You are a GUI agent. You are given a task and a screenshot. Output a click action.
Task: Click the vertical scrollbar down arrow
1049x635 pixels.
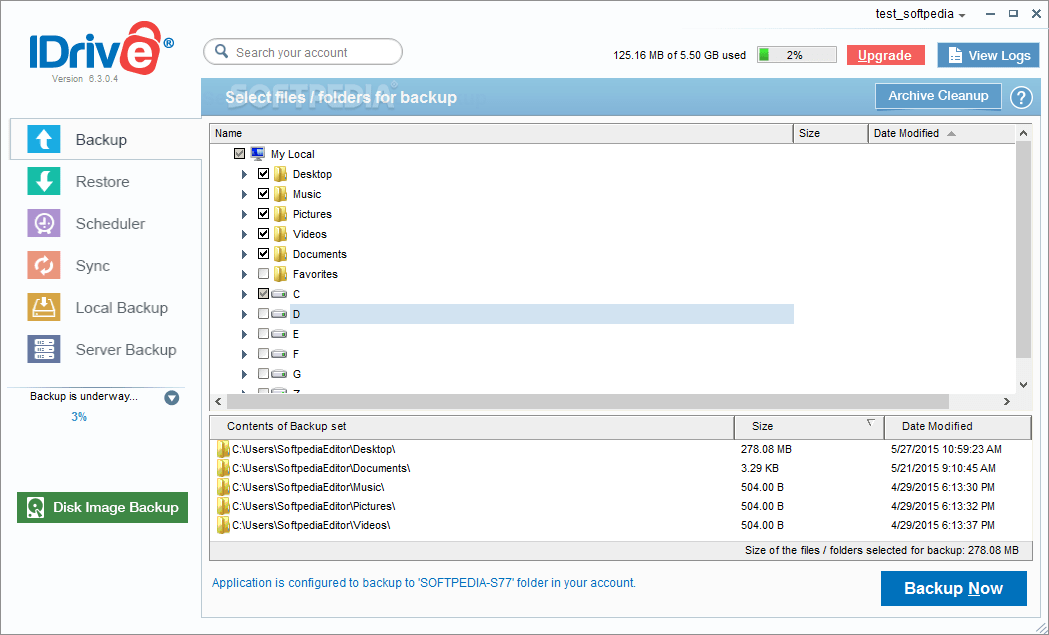[x=1023, y=384]
